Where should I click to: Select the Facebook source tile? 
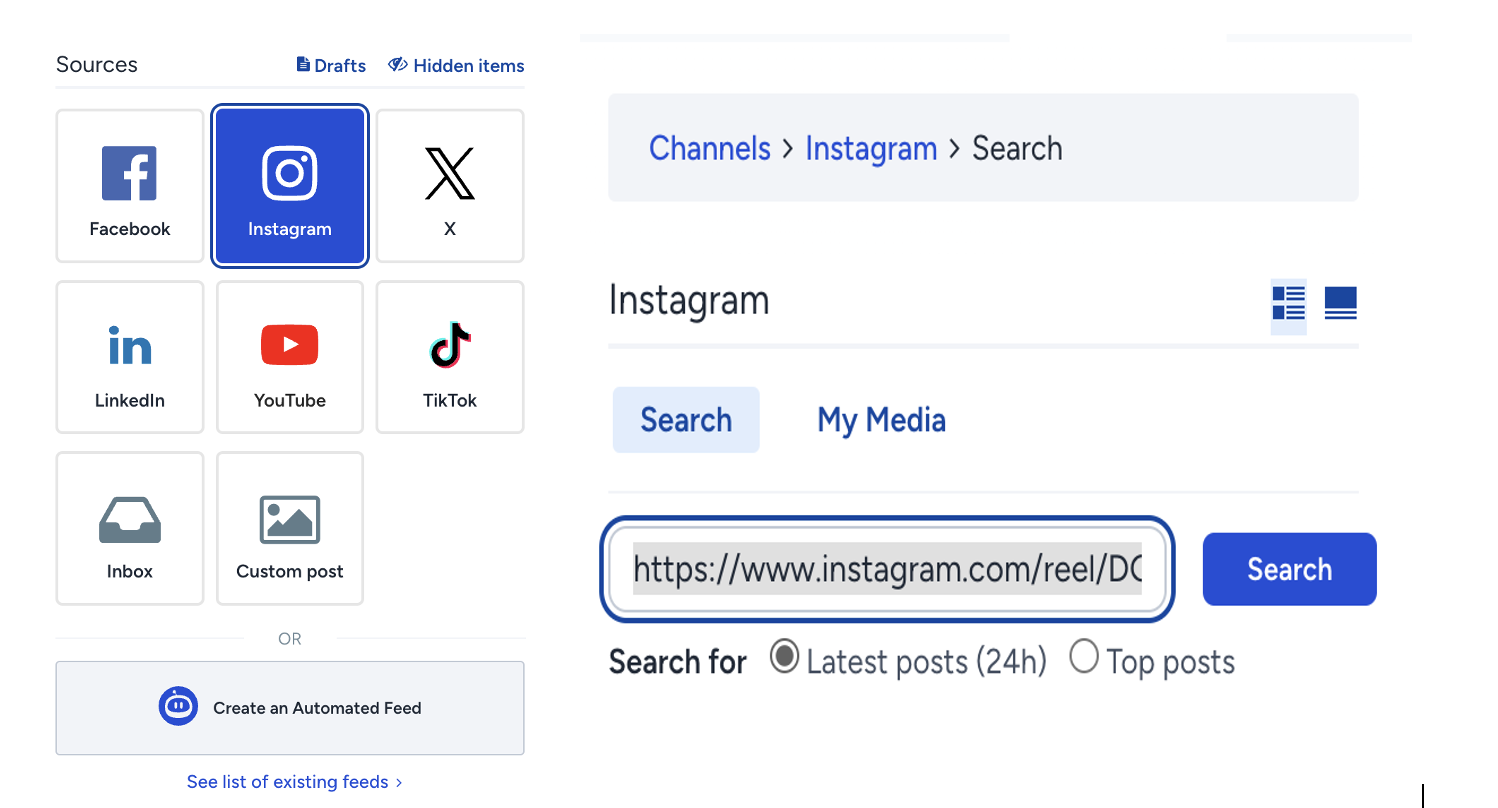tap(130, 186)
